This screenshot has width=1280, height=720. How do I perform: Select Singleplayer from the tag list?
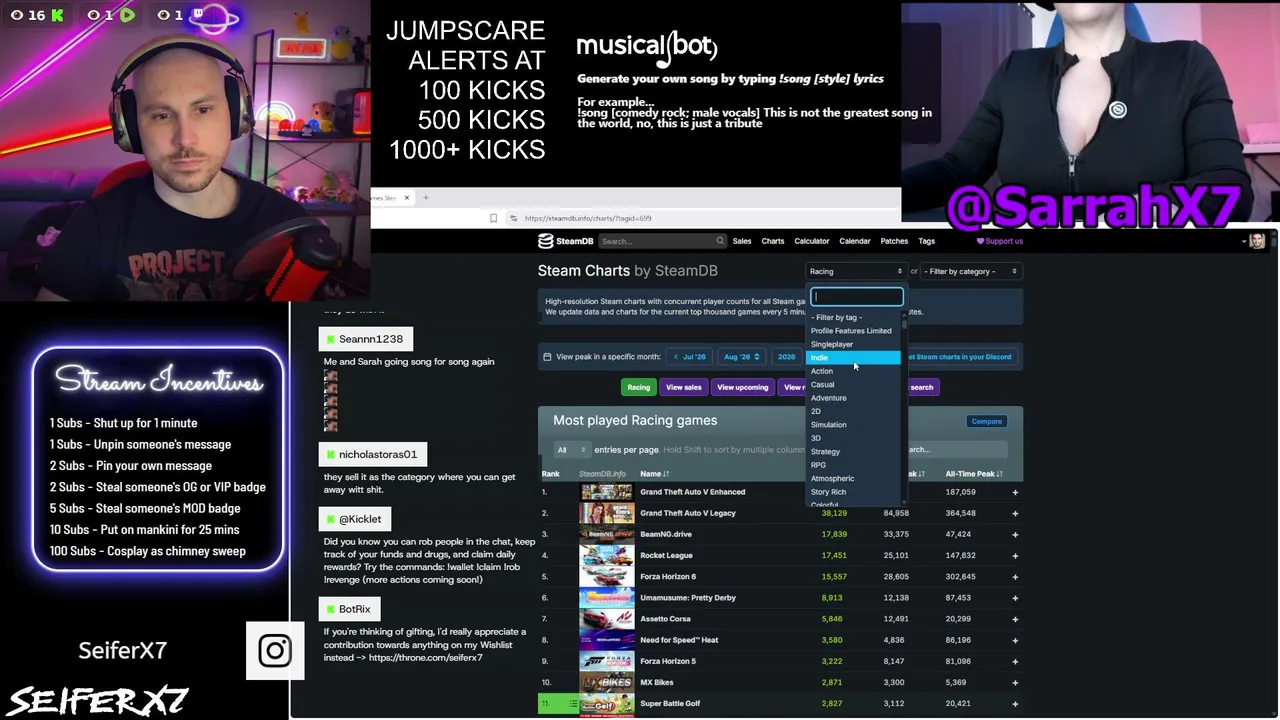pyautogui.click(x=853, y=344)
